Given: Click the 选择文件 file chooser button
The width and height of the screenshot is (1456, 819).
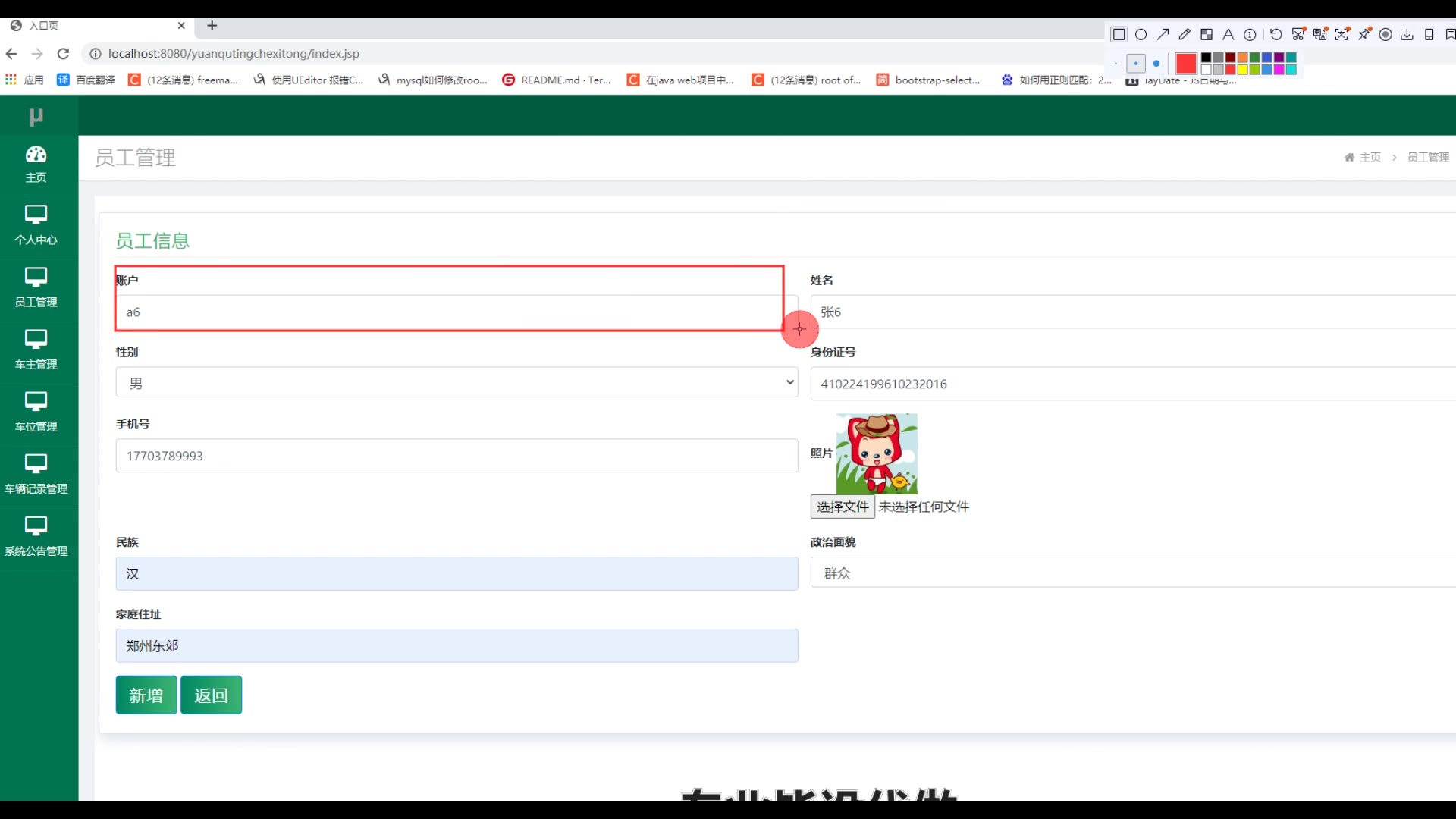Looking at the screenshot, I should (843, 507).
